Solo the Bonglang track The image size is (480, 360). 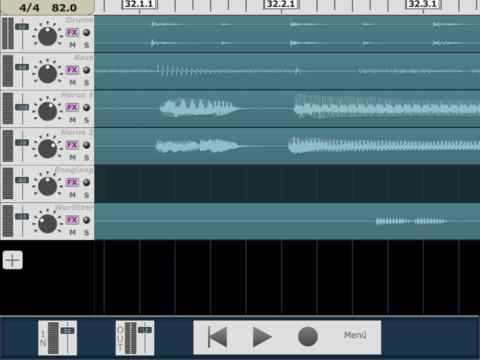click(87, 195)
